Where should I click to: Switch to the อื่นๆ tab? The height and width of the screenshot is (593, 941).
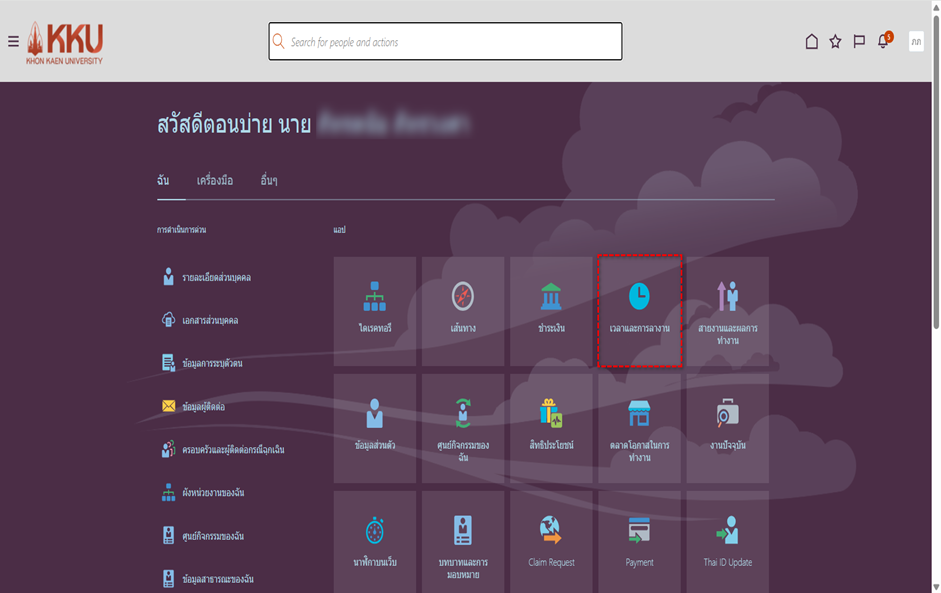click(x=268, y=181)
